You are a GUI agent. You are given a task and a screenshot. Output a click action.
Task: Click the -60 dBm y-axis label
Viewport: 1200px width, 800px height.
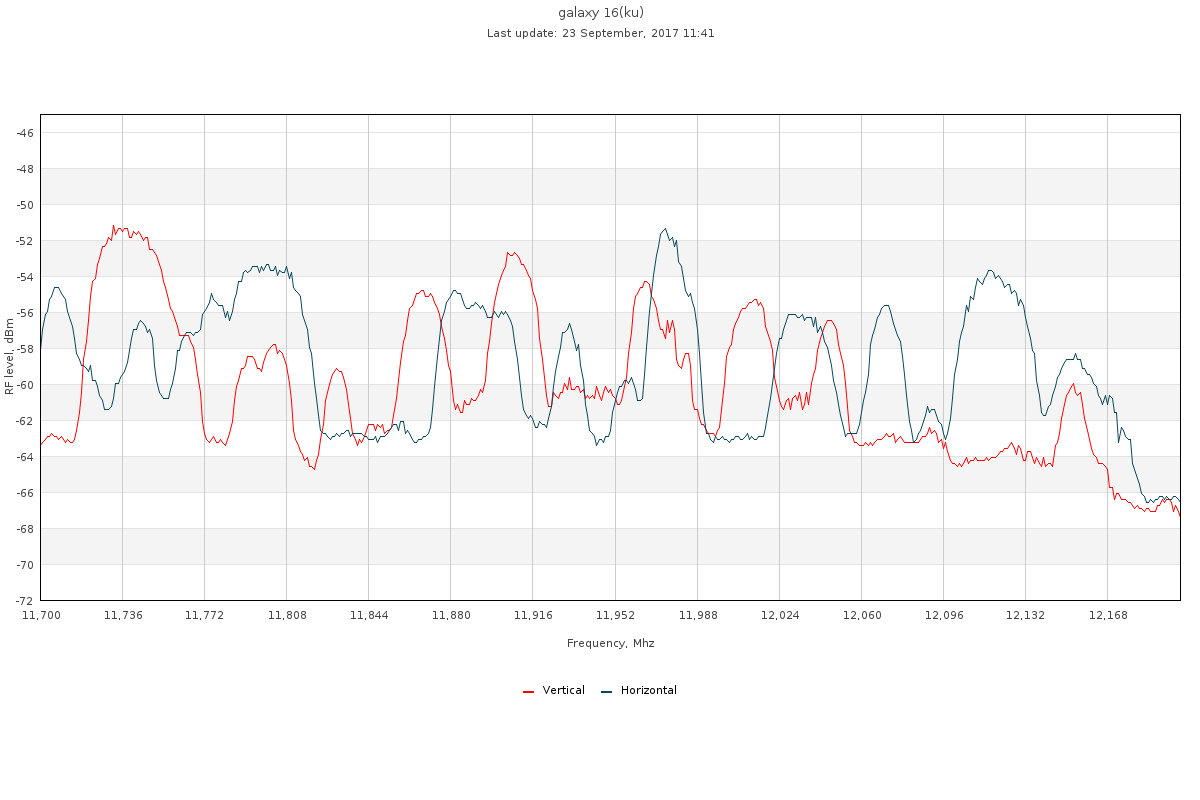point(24,385)
